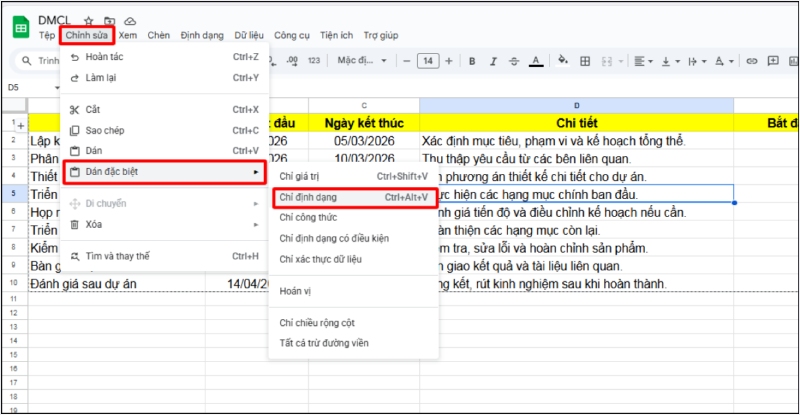The height and width of the screenshot is (415, 800).
Task: Choose Tìm và thay thế
Action: click(x=164, y=256)
